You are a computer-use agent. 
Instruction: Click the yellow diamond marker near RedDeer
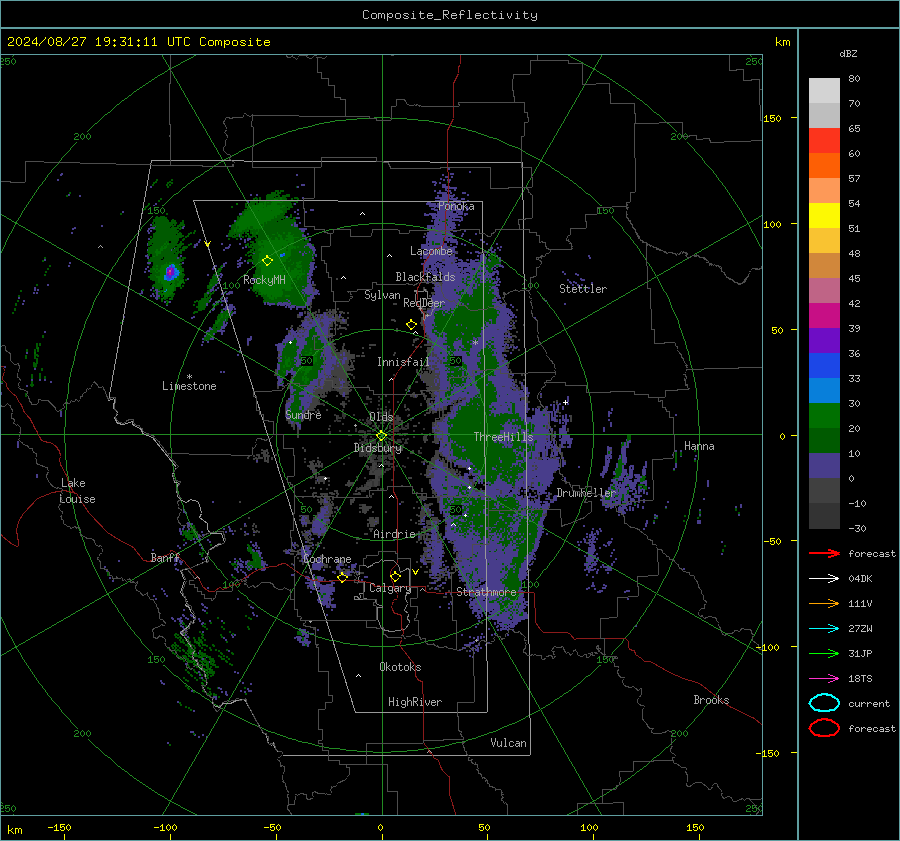click(412, 325)
